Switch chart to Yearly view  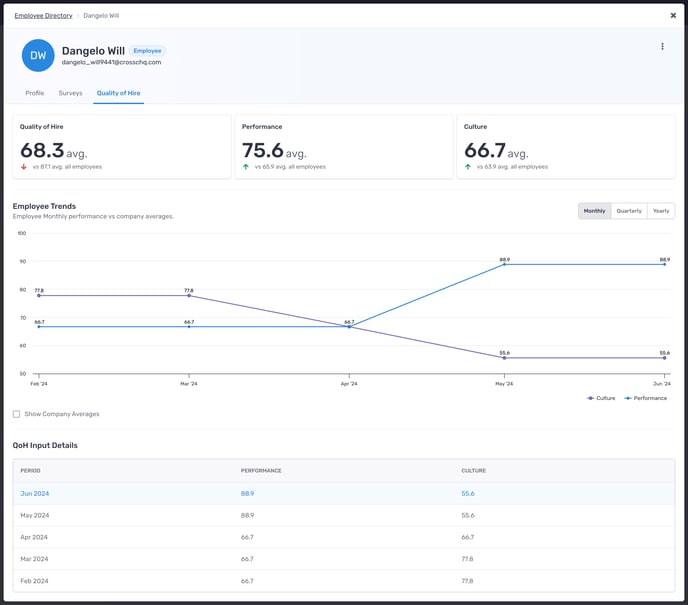(661, 211)
